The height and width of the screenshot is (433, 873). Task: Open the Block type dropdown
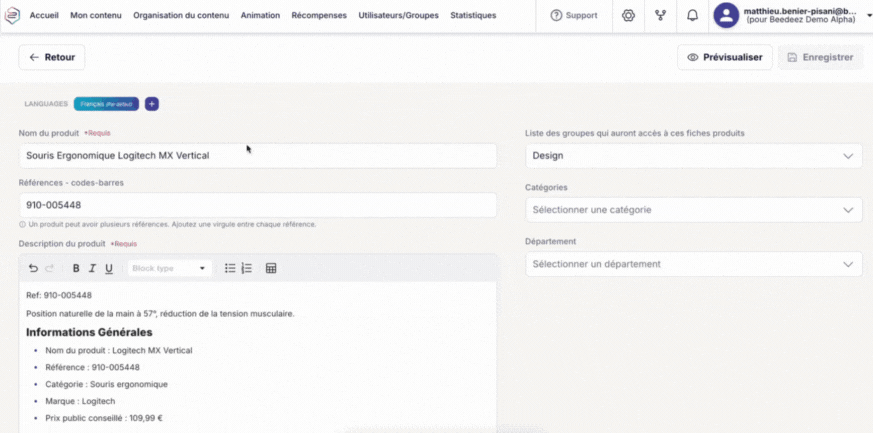tap(169, 268)
